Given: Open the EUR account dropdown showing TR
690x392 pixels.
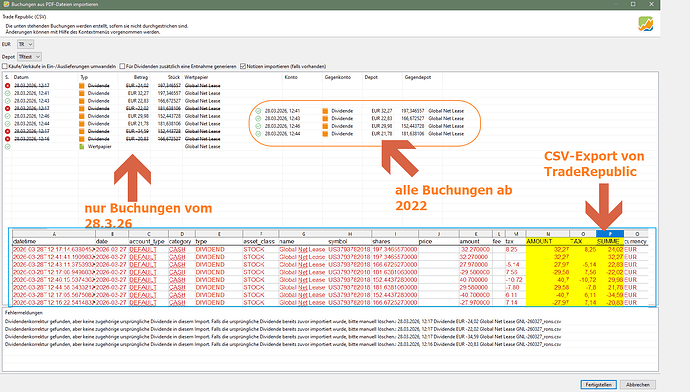Looking at the screenshot, I should click(25, 44).
